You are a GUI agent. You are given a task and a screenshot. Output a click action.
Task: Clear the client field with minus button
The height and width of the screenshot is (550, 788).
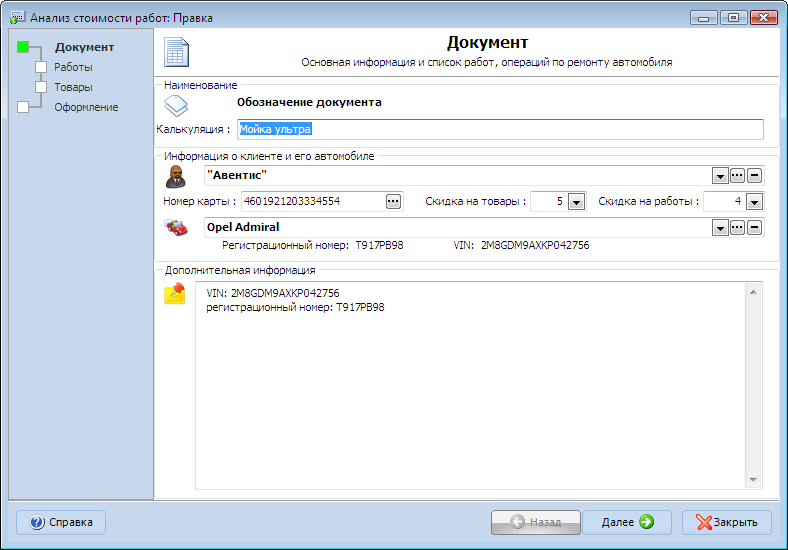755,176
